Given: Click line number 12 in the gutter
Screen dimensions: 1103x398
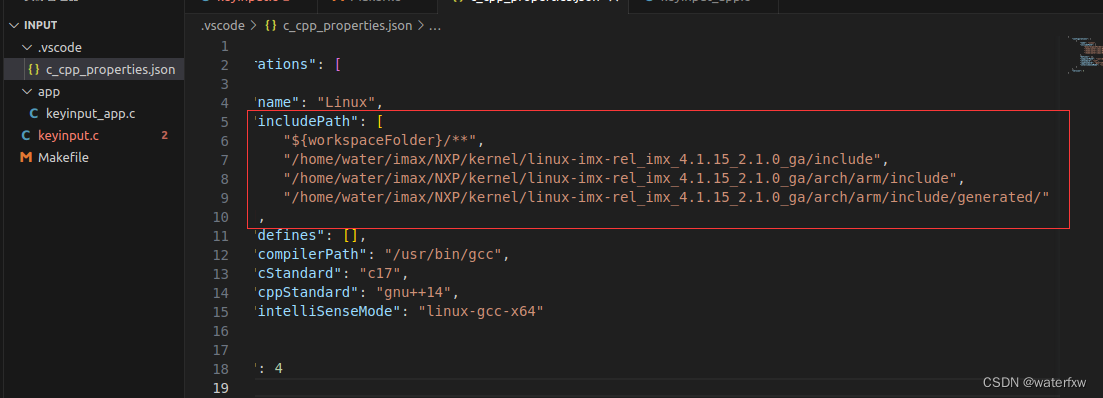Looking at the screenshot, I should tap(220, 255).
